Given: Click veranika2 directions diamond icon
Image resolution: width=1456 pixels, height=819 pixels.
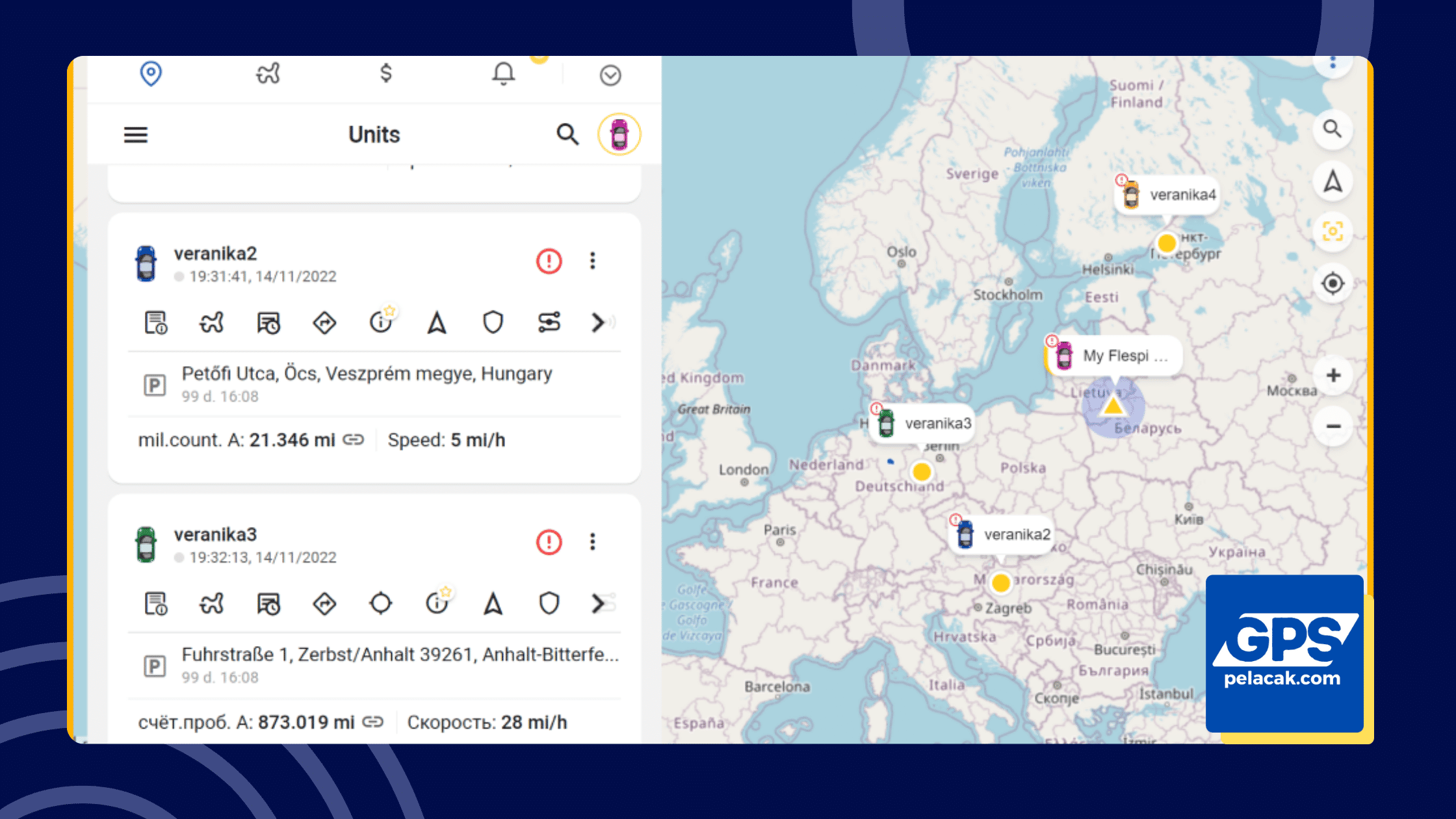Looking at the screenshot, I should pyautogui.click(x=324, y=322).
